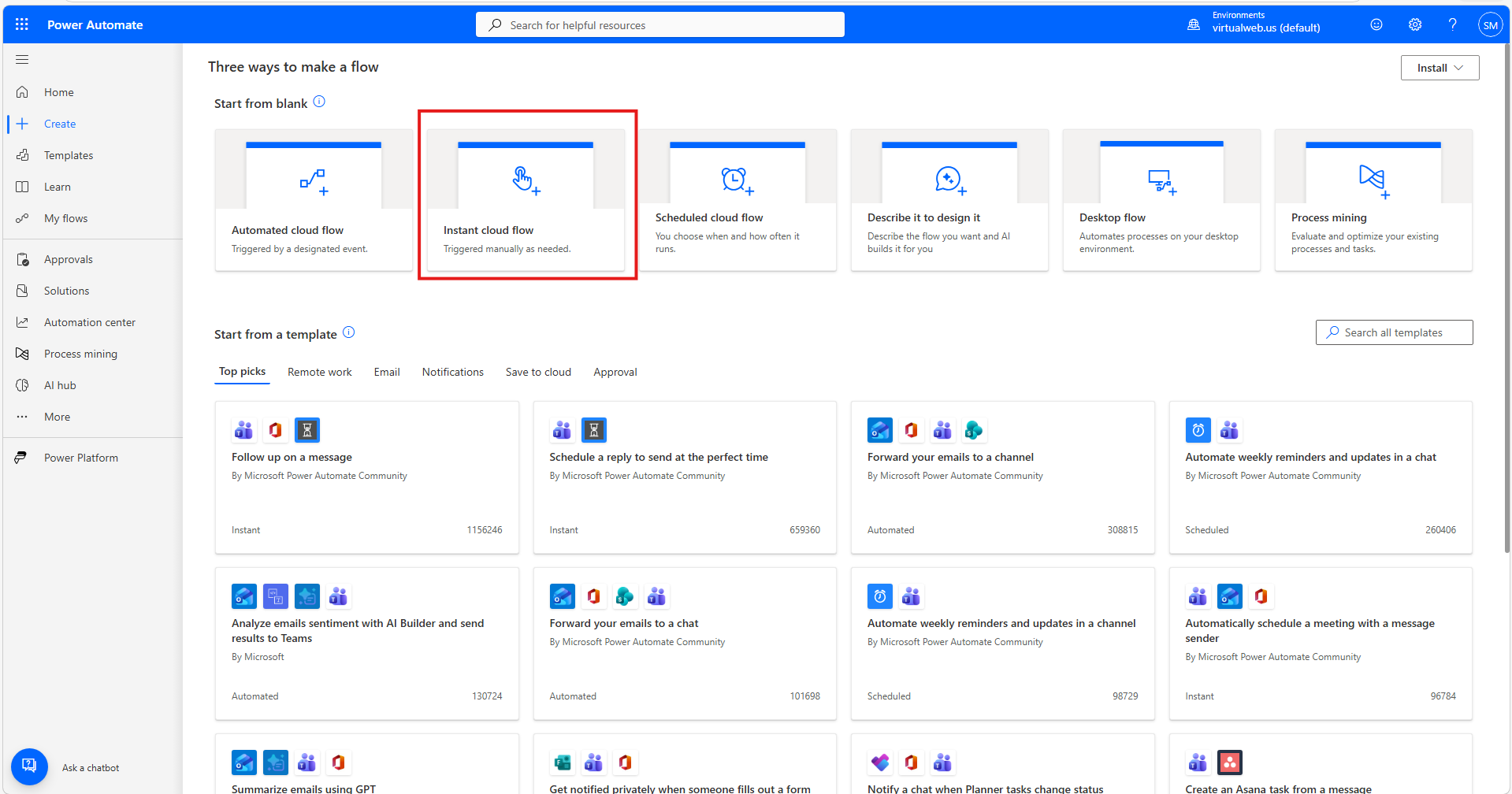
Task: Open Forward your emails to a channel template
Action: click(1003, 477)
